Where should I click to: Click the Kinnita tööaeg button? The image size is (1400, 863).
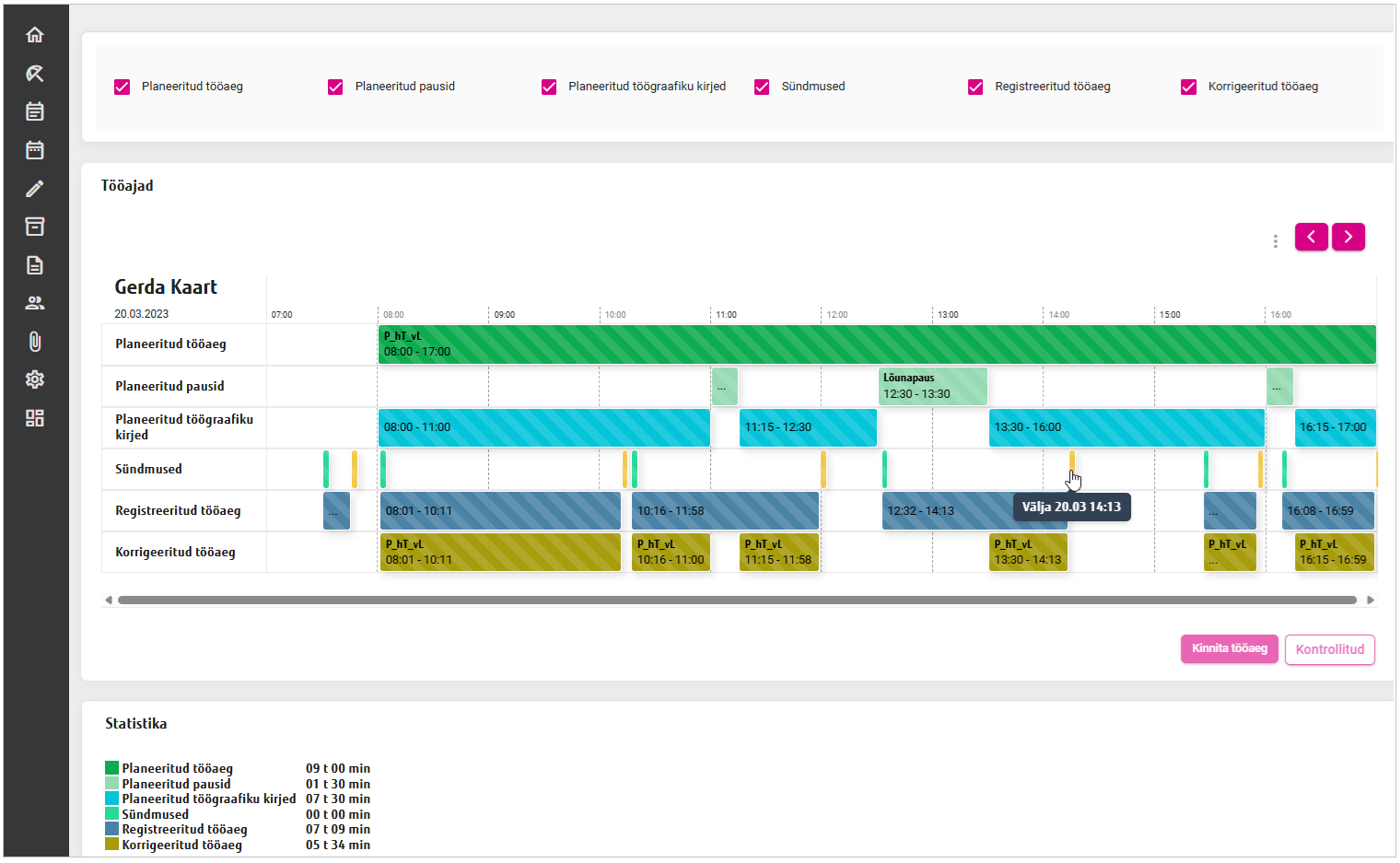[x=1229, y=648]
